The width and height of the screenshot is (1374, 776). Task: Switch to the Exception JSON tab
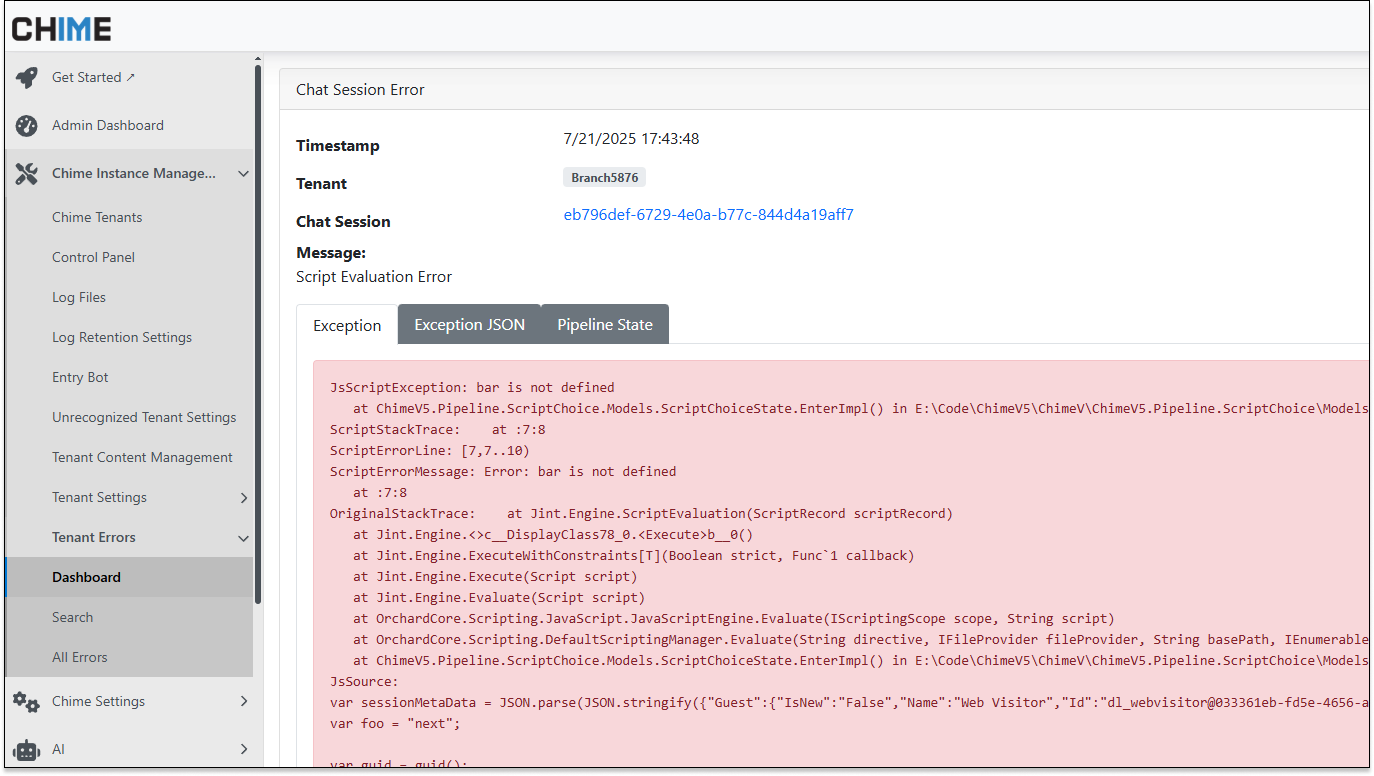pyautogui.click(x=469, y=324)
